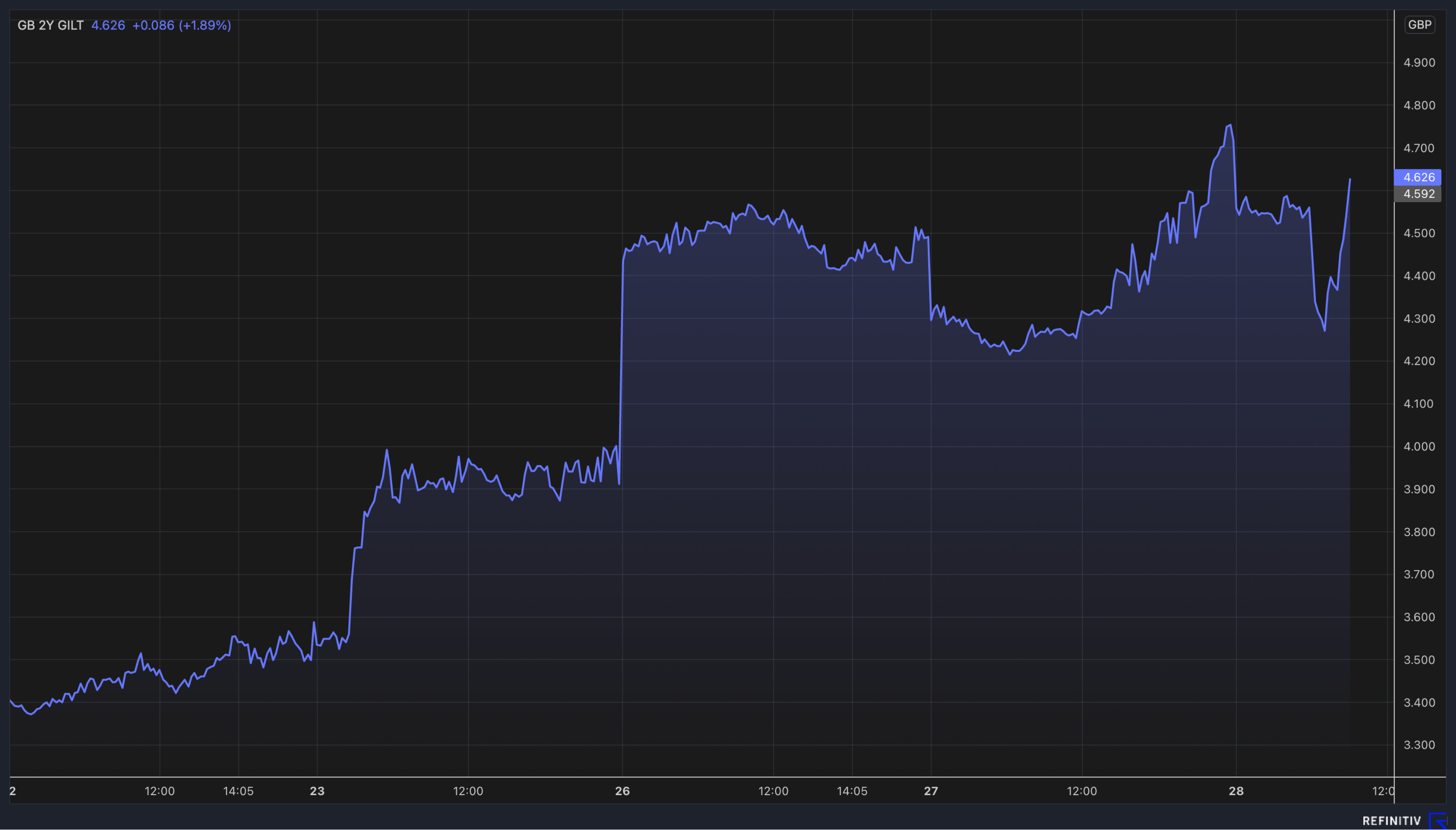1456x830 pixels.
Task: Click the 4.700 y-axis label
Action: pos(1419,148)
